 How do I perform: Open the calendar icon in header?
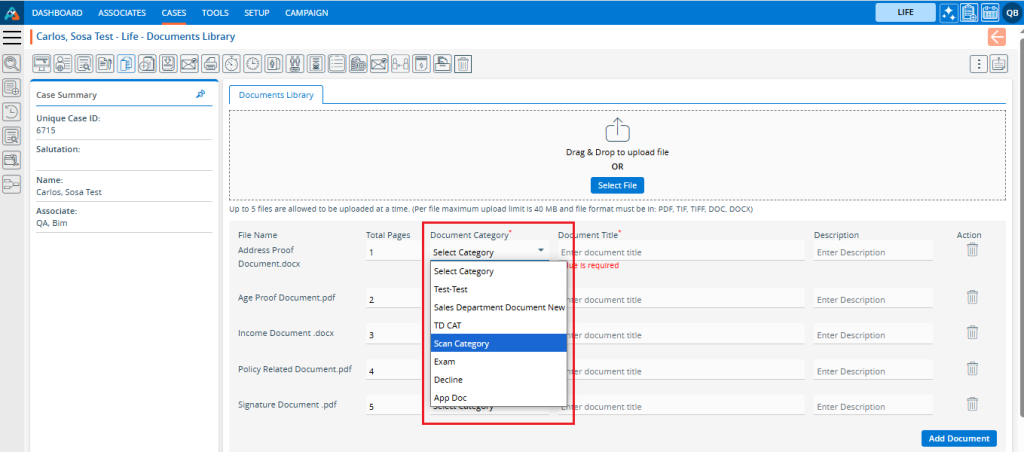(990, 12)
